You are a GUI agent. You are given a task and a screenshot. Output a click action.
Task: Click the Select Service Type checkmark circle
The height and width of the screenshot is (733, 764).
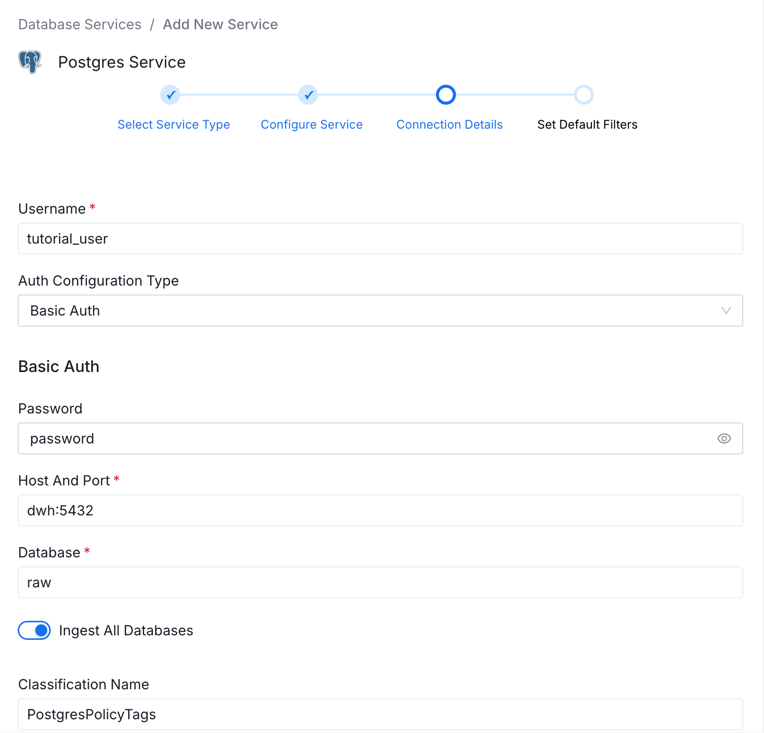click(x=171, y=95)
